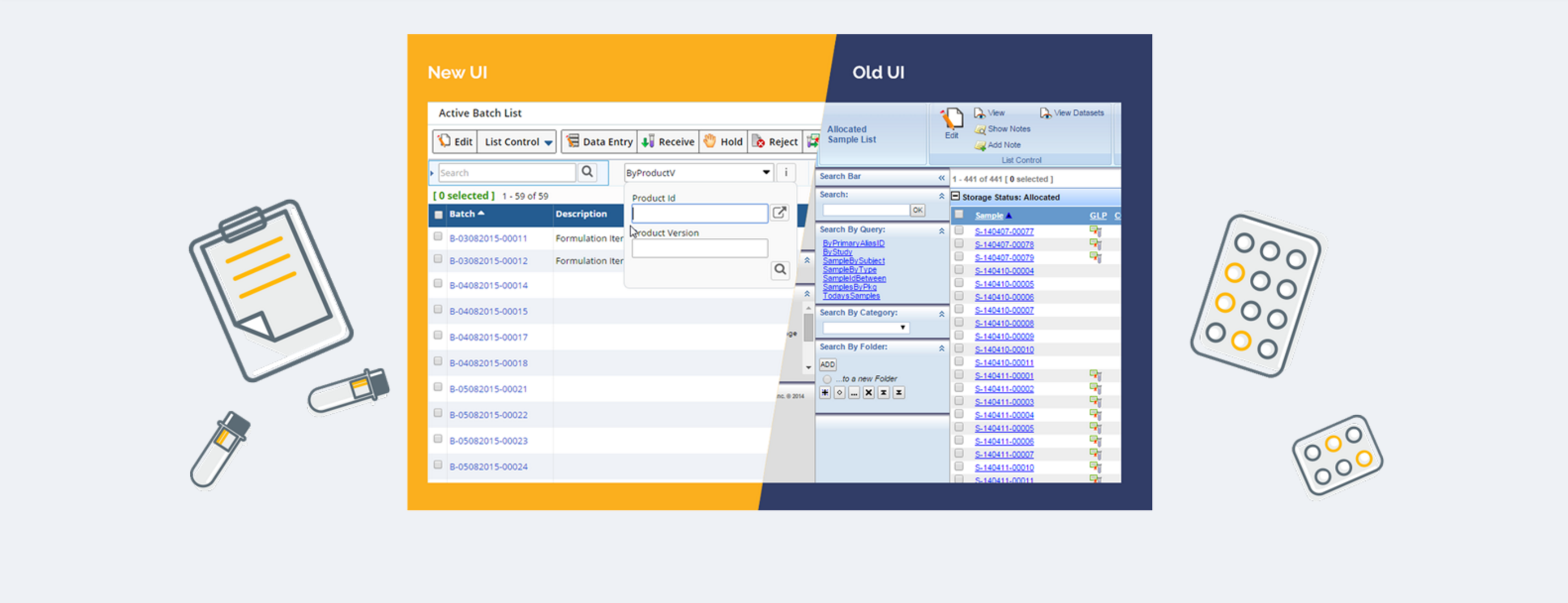Collapse the Storage Status: Allocated group
1568x603 pixels.
[955, 196]
